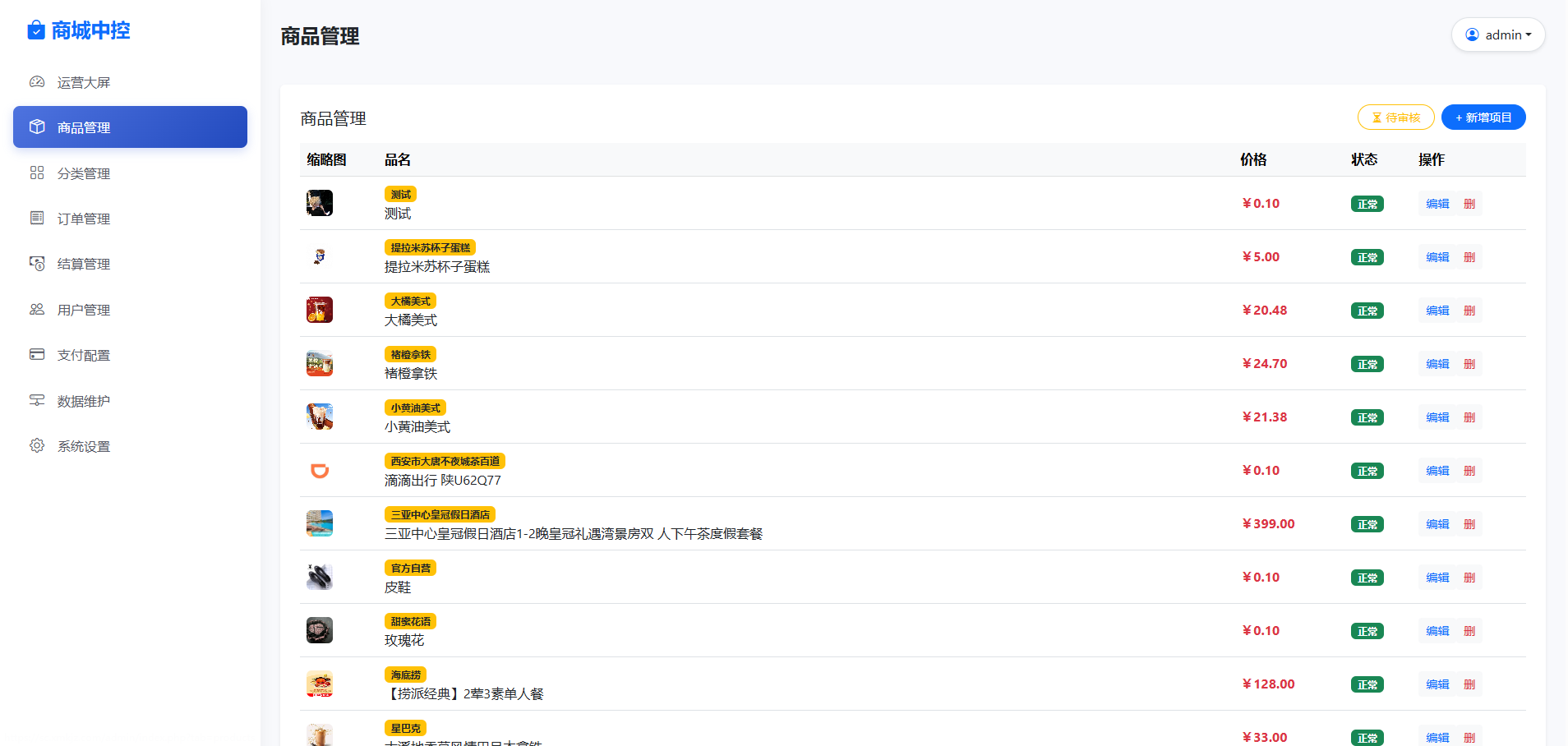This screenshot has height=746, width=1568.
Task: Edit the 玫瑰花 product entry
Action: tap(1437, 631)
